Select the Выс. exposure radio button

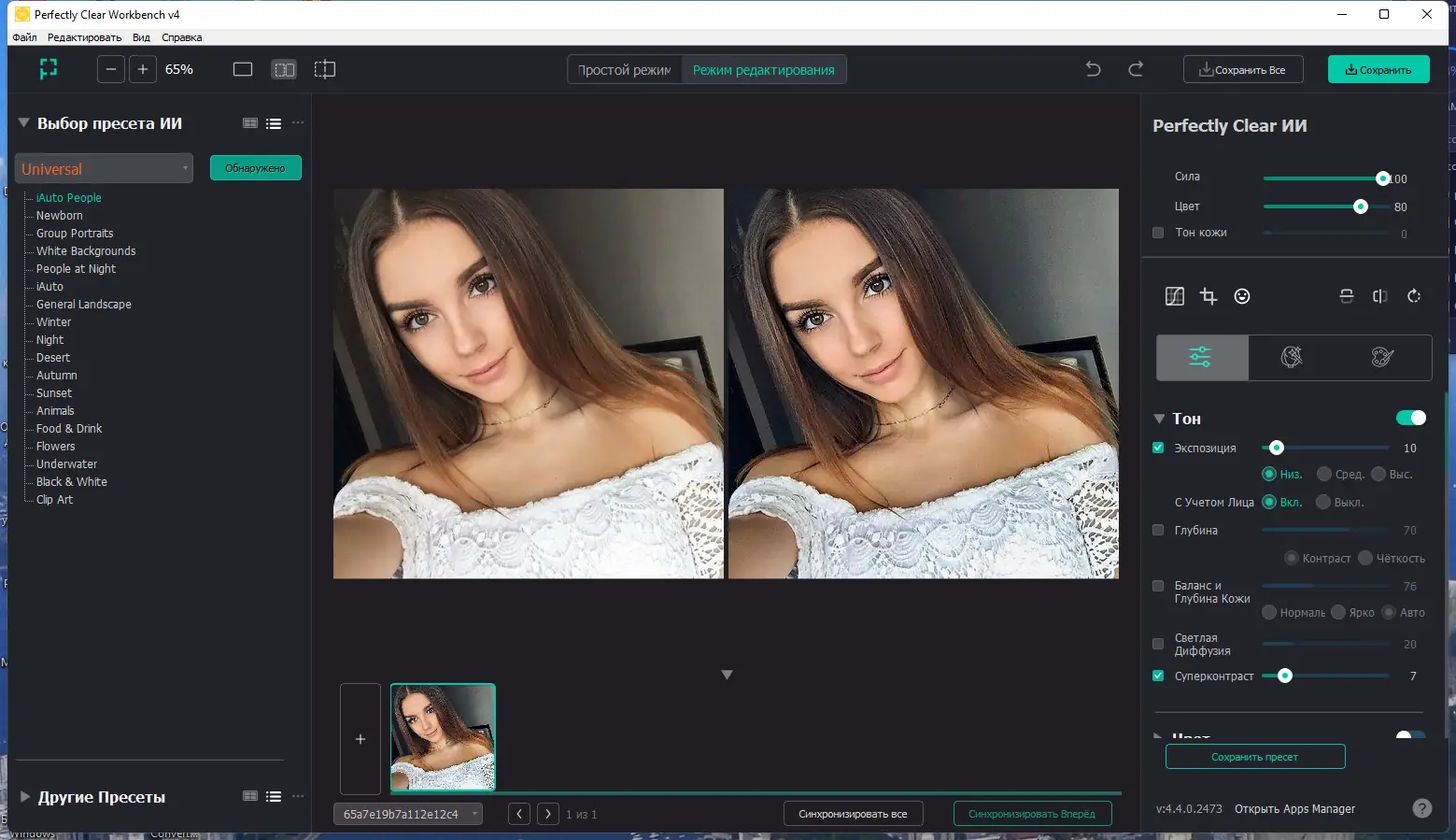1379,474
